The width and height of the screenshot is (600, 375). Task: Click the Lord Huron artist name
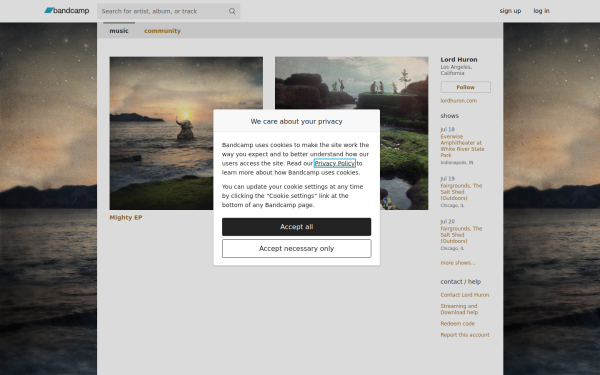(x=459, y=60)
